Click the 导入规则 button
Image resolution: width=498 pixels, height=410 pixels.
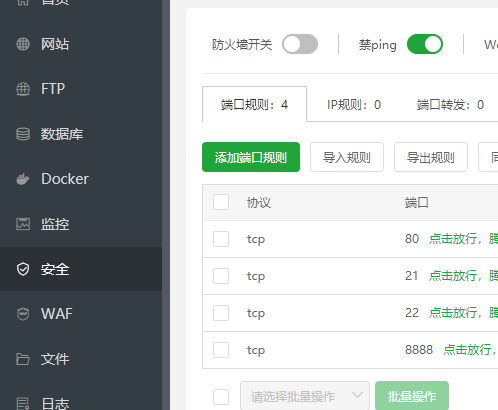point(347,157)
